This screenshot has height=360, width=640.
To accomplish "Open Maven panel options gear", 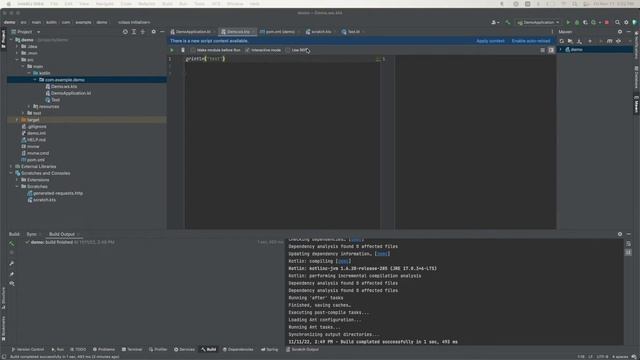I will click(620, 32).
